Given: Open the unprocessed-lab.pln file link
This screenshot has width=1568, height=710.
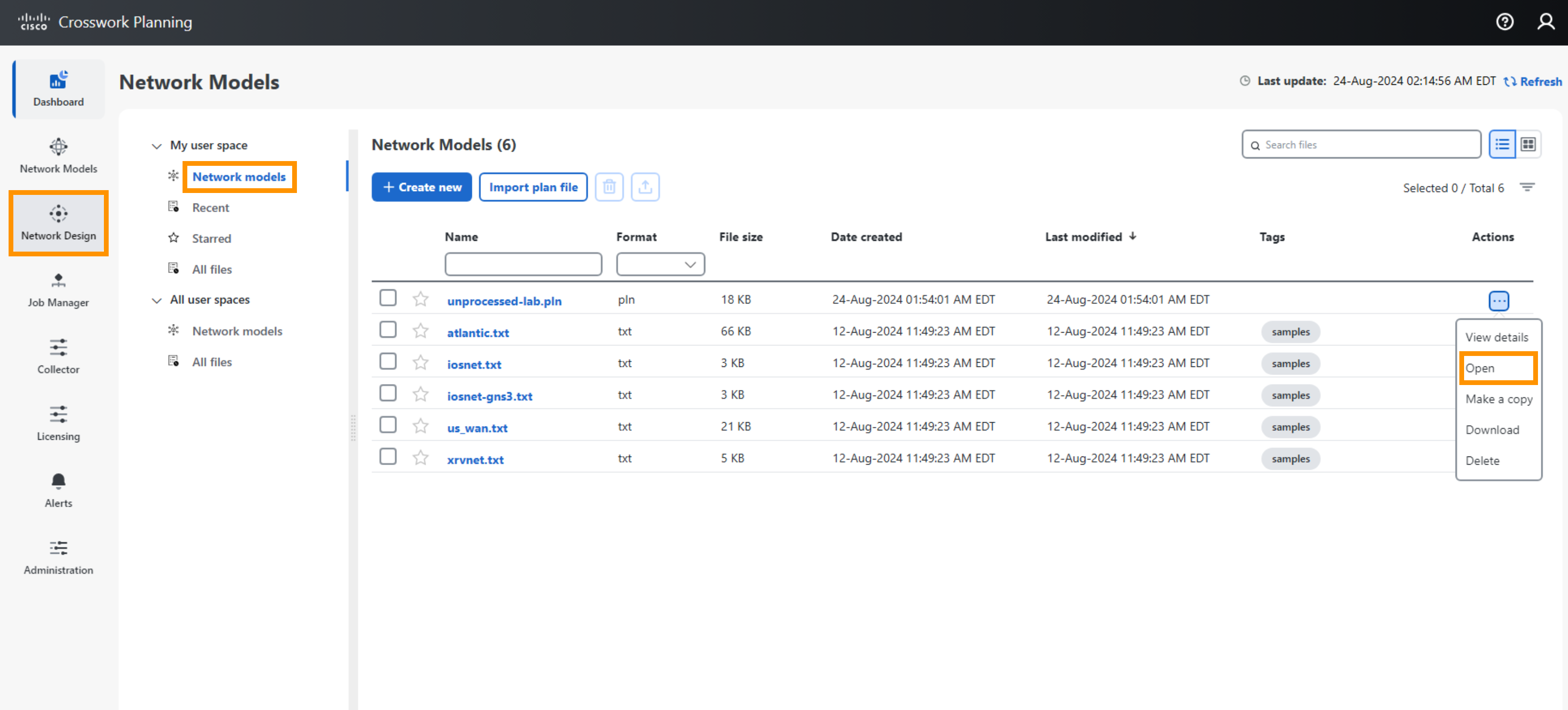Looking at the screenshot, I should tap(504, 301).
